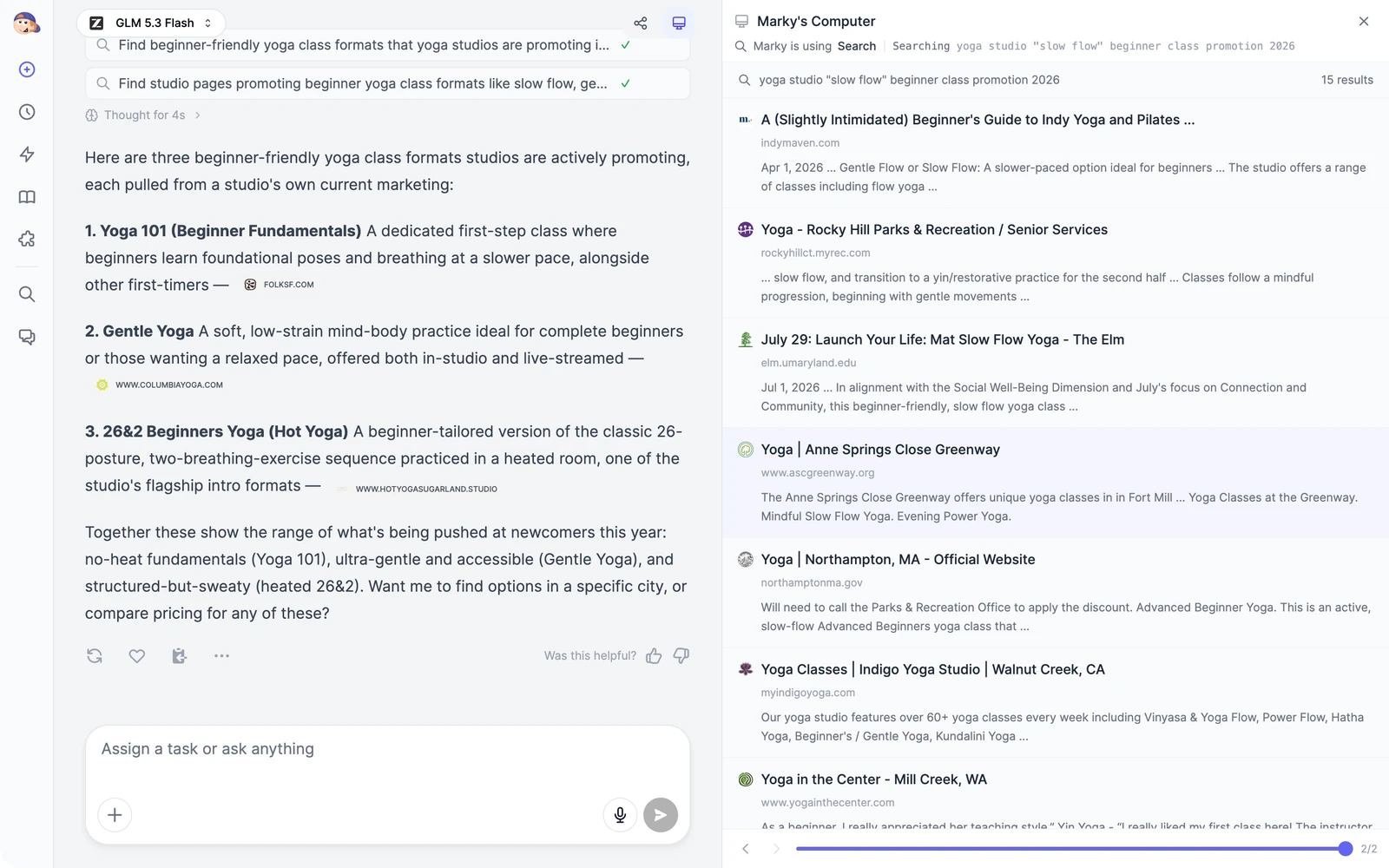
Task: Click the '15 results' count label
Action: [x=1347, y=80]
